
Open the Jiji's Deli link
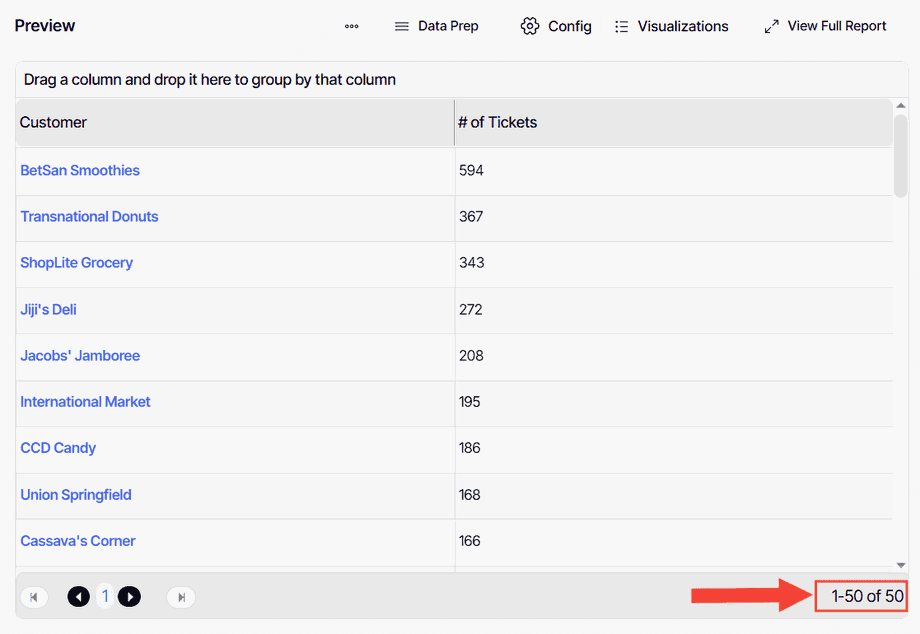pyautogui.click(x=48, y=310)
